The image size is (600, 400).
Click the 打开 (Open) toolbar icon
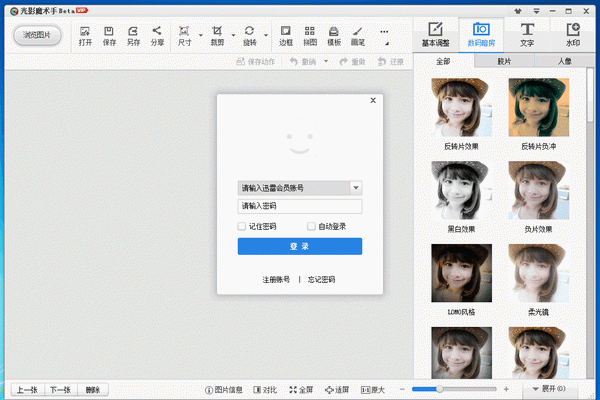pyautogui.click(x=85, y=35)
